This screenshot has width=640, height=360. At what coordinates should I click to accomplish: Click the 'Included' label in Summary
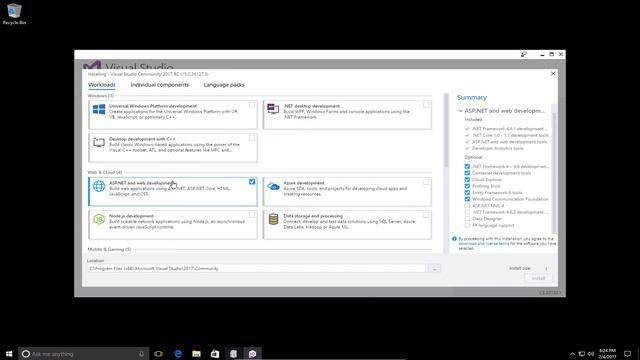[473, 120]
